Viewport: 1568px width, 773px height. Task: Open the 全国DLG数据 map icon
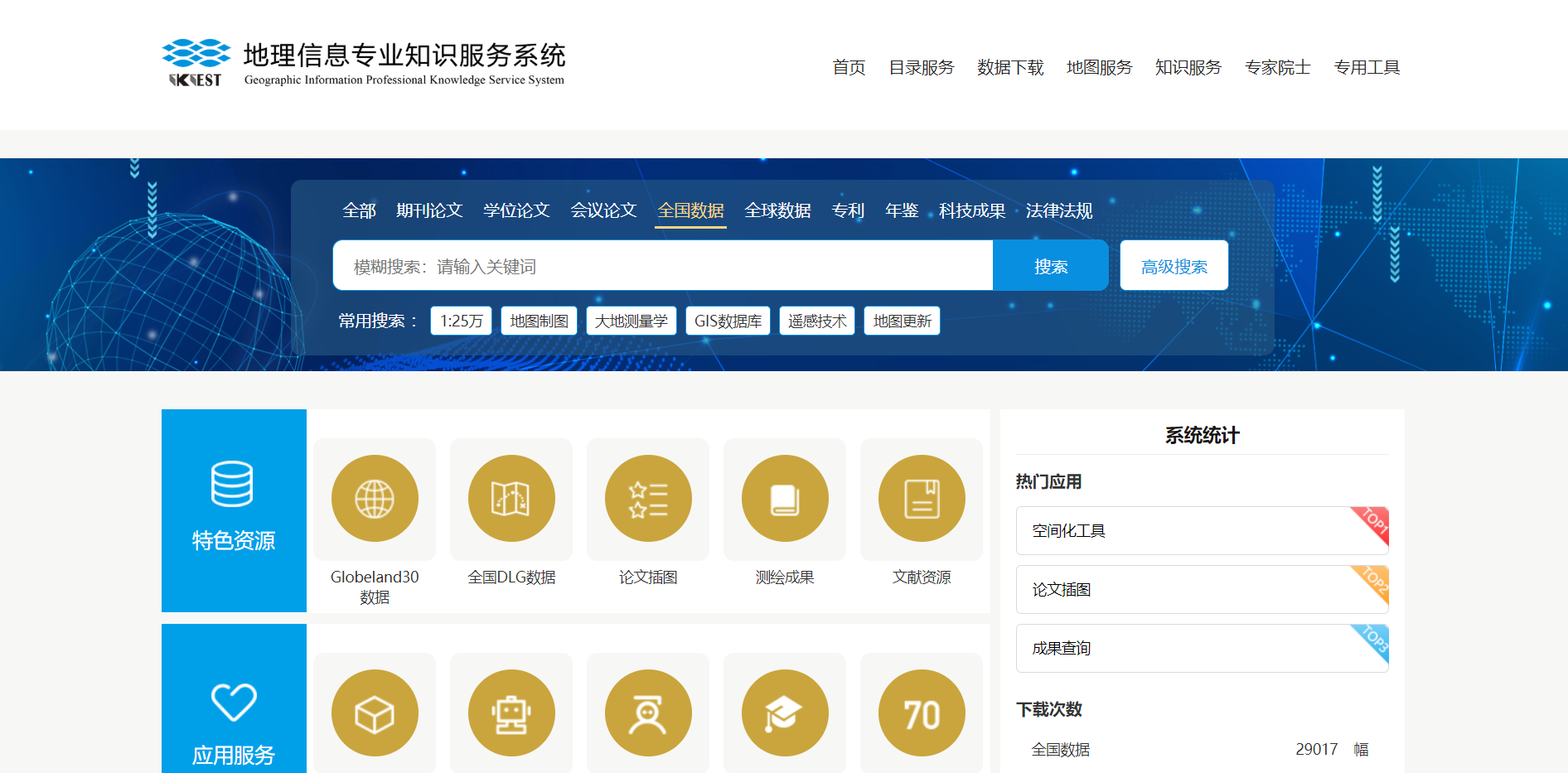click(511, 499)
